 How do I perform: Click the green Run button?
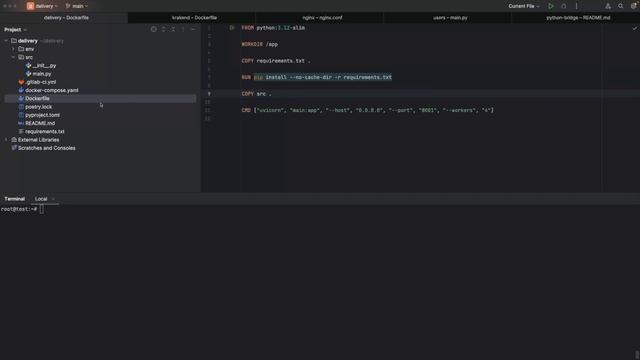pos(551,6)
